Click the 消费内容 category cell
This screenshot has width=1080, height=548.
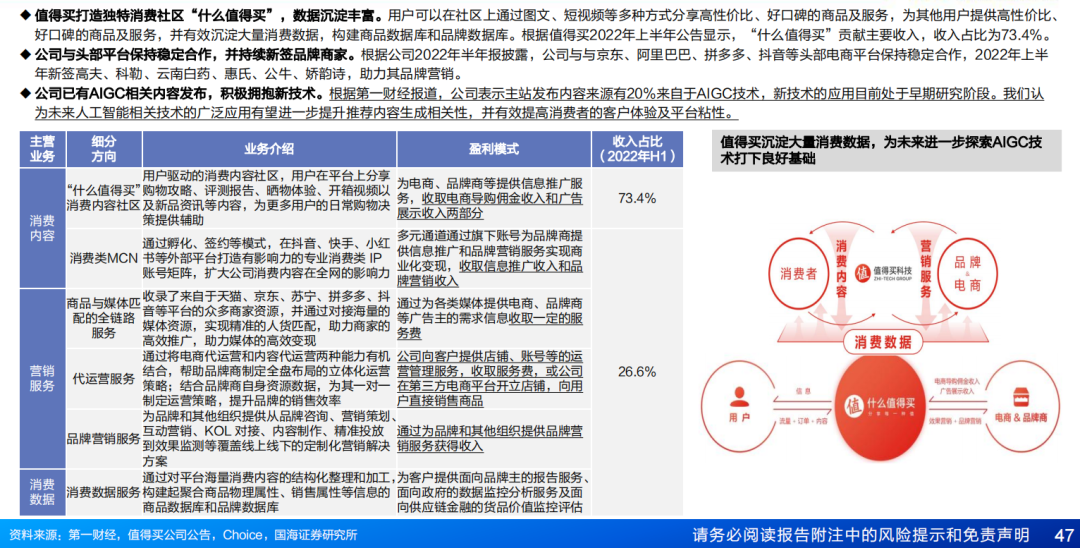coord(42,228)
